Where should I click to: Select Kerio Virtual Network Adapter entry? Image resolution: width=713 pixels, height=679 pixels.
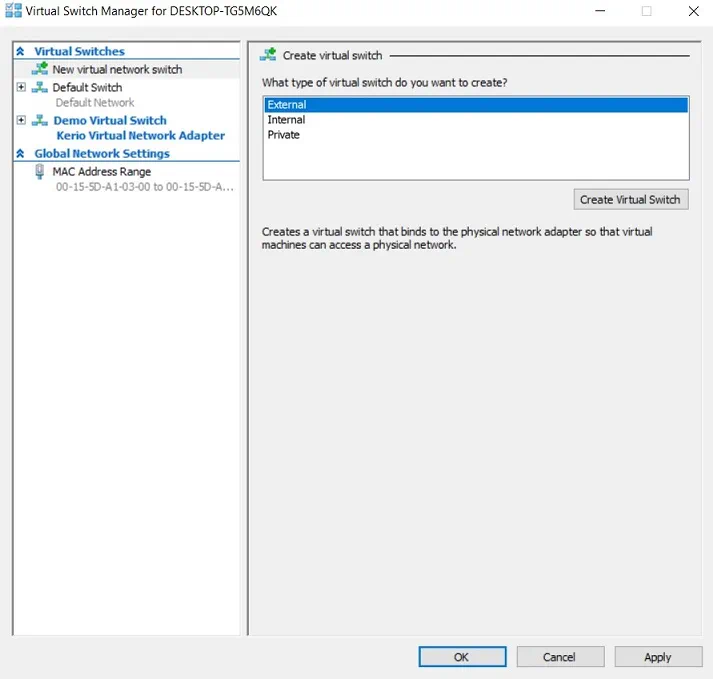140,136
